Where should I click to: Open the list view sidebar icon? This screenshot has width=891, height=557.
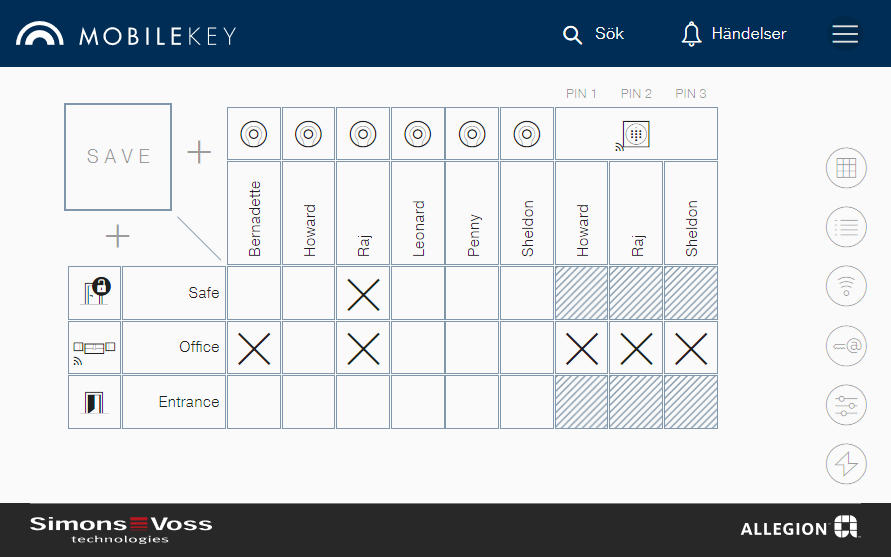(x=846, y=227)
